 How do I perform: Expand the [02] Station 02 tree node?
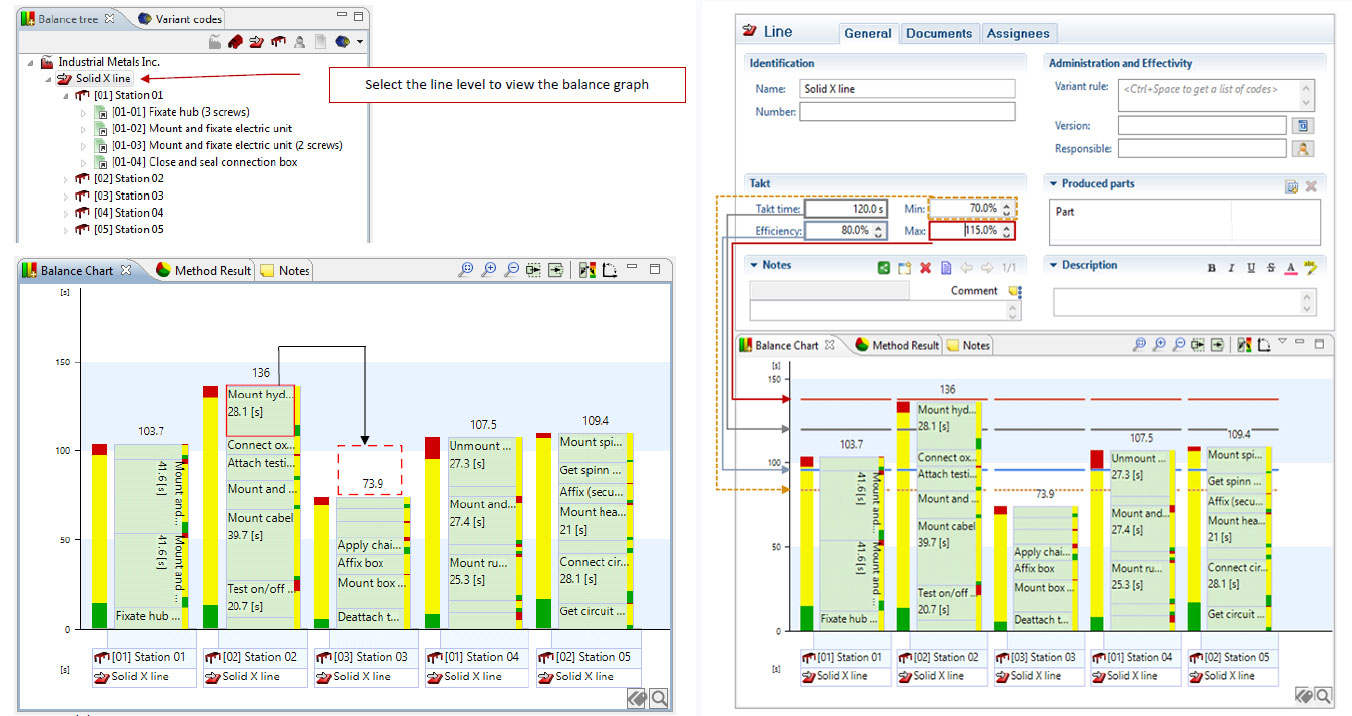click(x=67, y=179)
